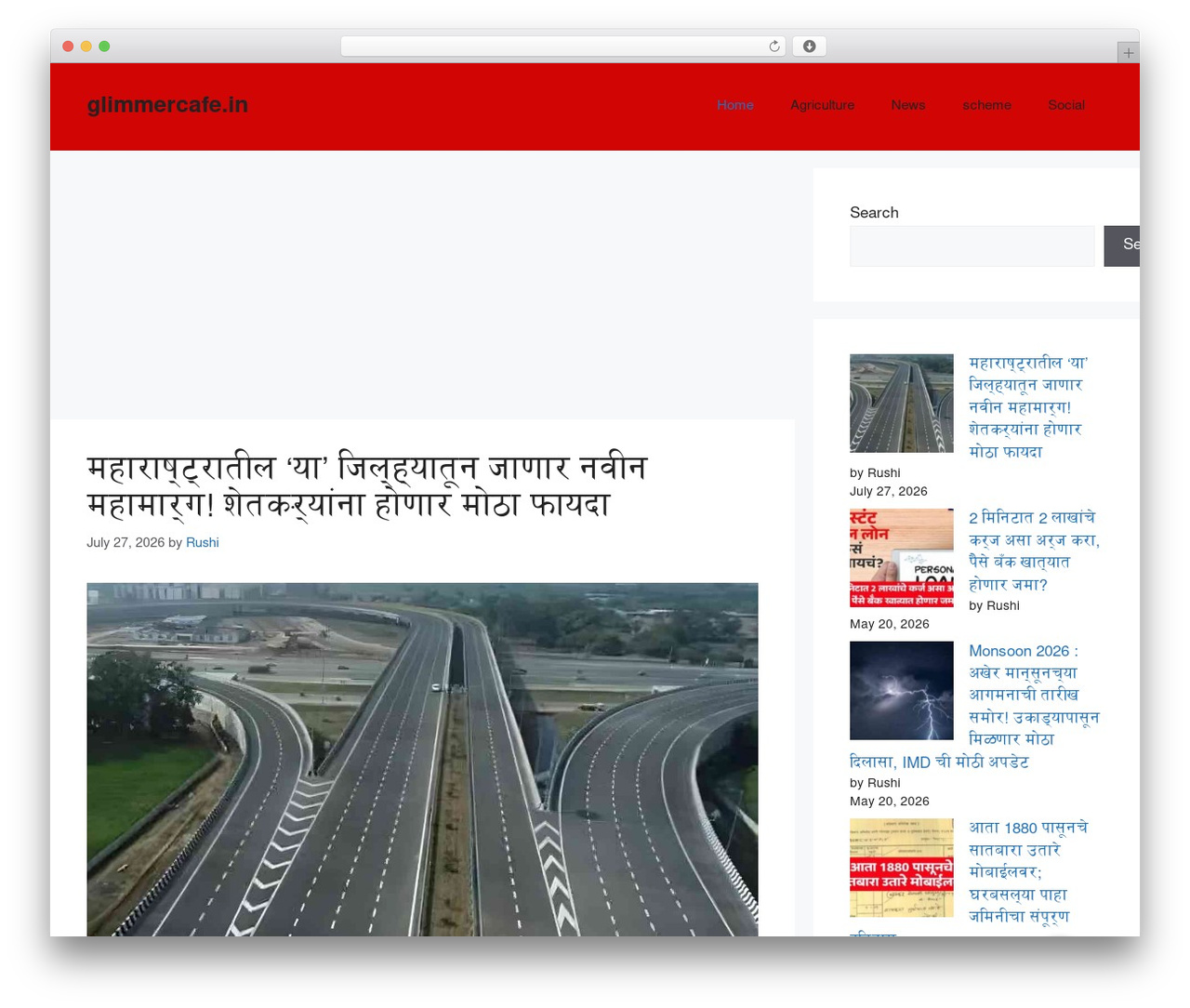Open sidebar highway interchange thumbnail

902,404
